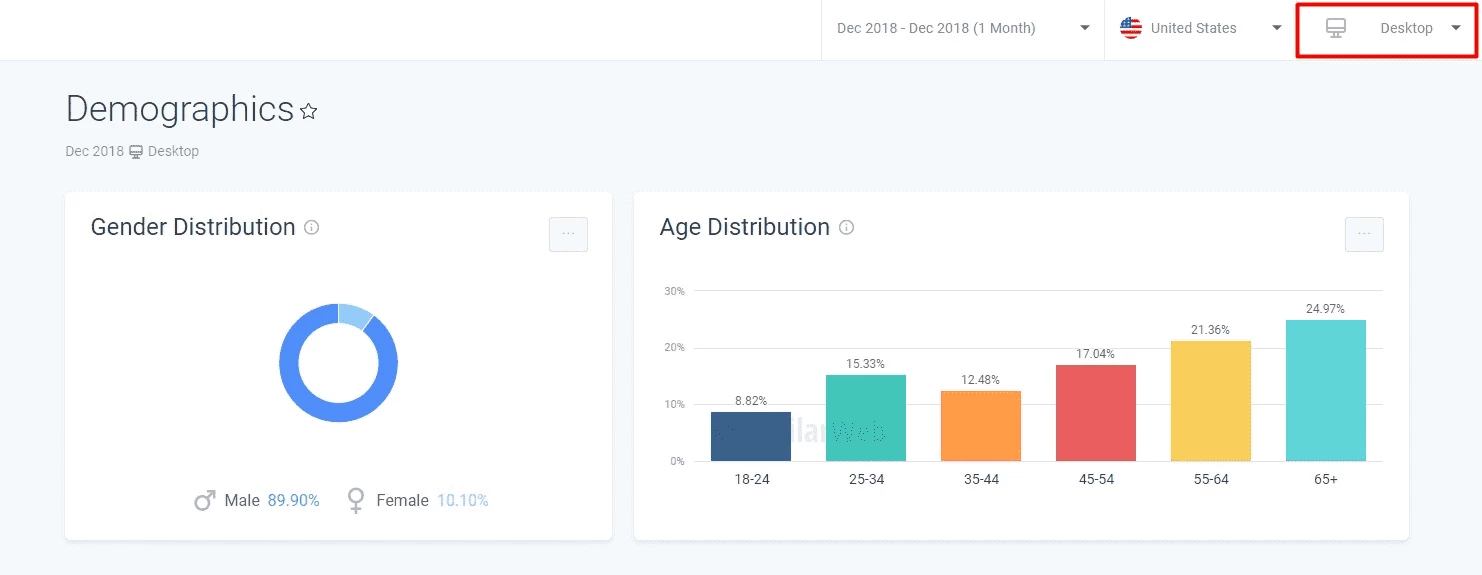
Task: Click the Male 89.90% legend label
Action: pyautogui.click(x=272, y=500)
